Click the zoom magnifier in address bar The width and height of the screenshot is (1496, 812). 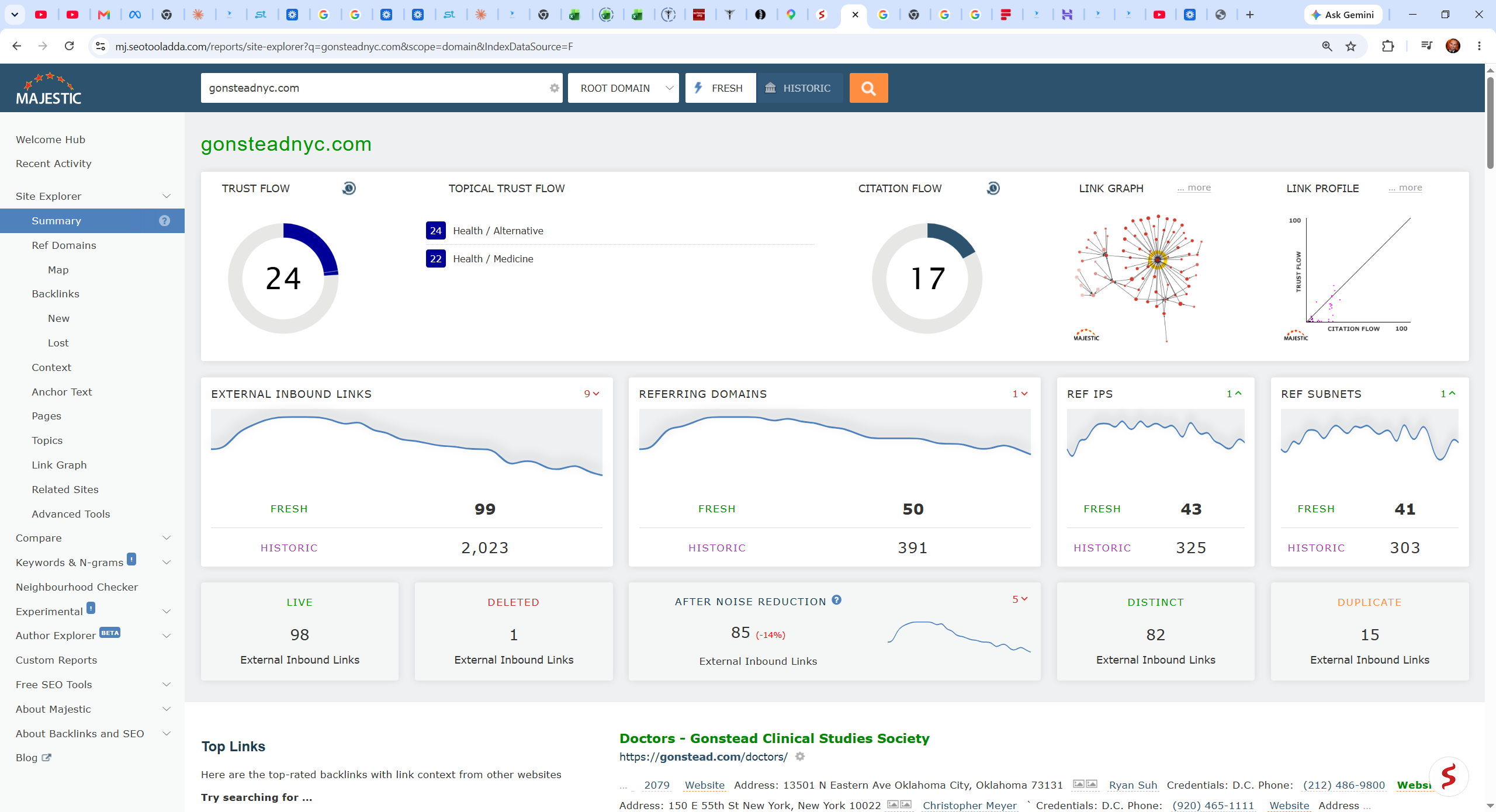click(x=1327, y=46)
